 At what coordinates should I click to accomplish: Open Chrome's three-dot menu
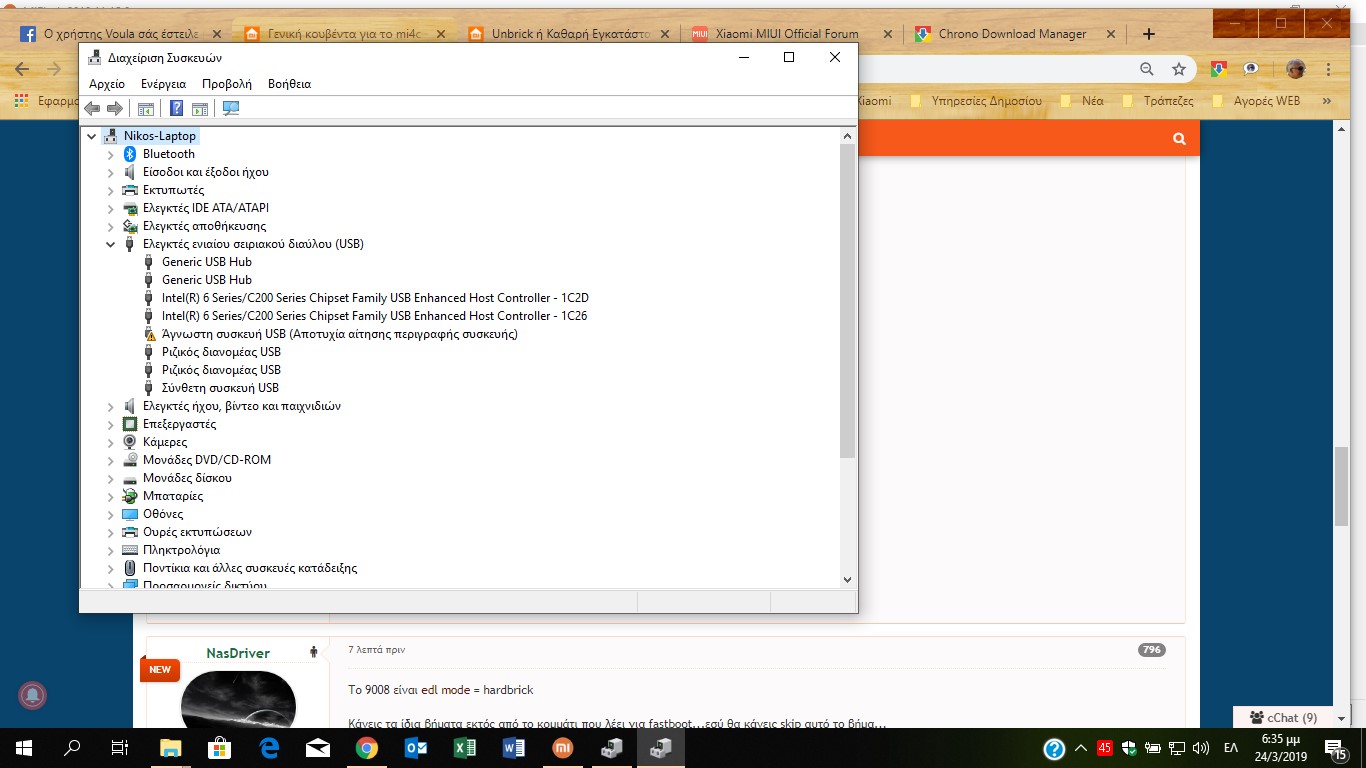[x=1329, y=69]
